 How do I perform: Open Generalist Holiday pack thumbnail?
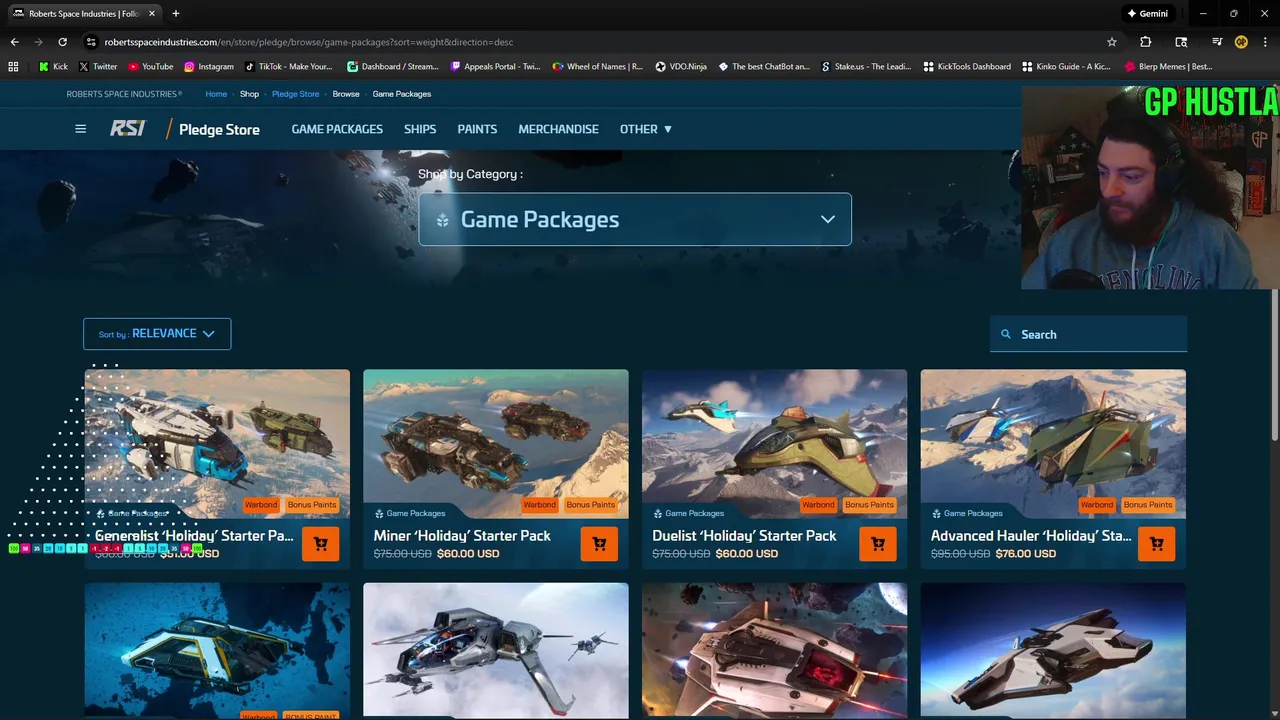point(217,443)
